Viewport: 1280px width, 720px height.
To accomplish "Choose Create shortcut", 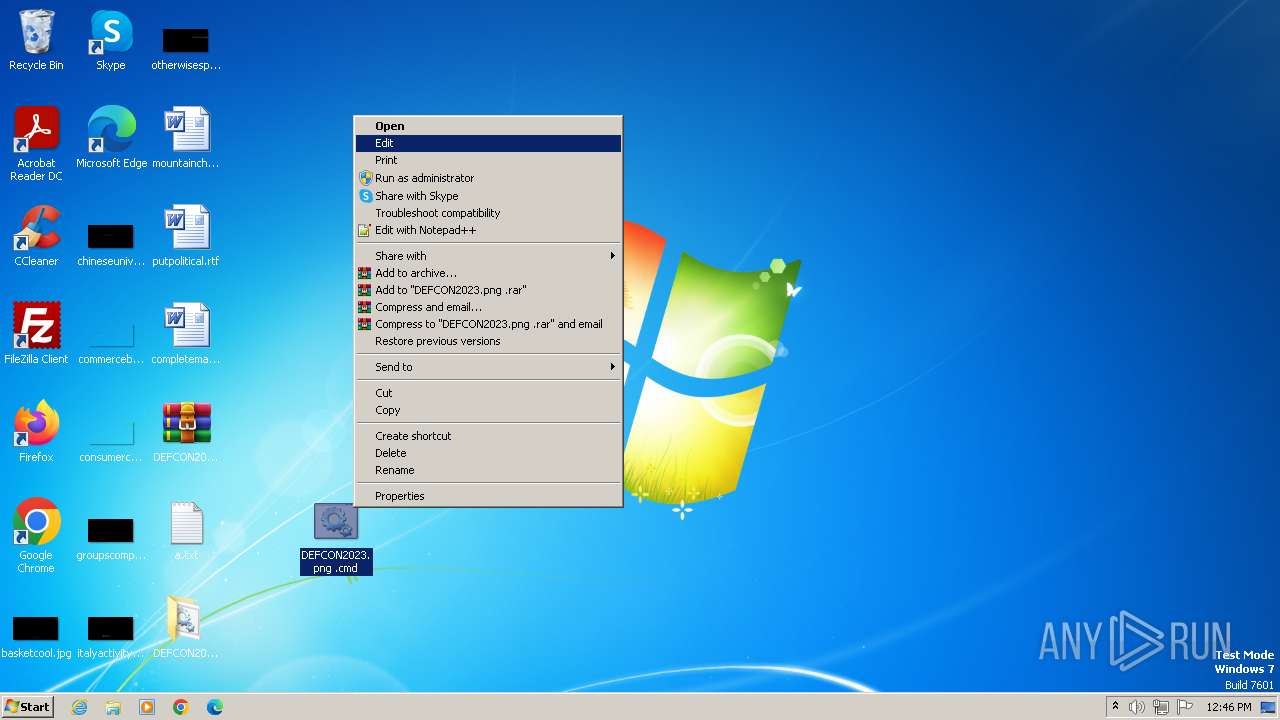I will tap(488, 436).
